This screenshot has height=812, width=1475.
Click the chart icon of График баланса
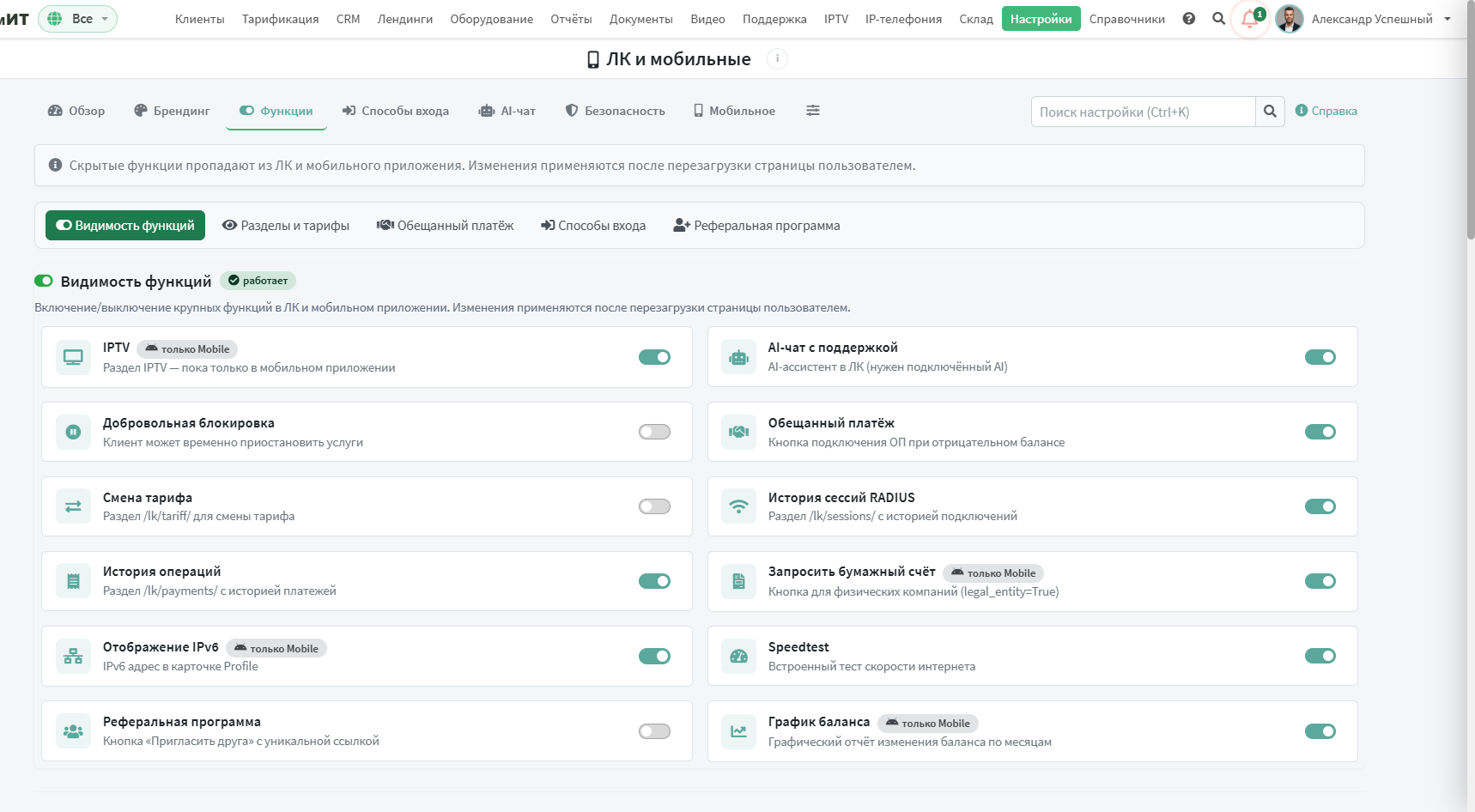738,731
